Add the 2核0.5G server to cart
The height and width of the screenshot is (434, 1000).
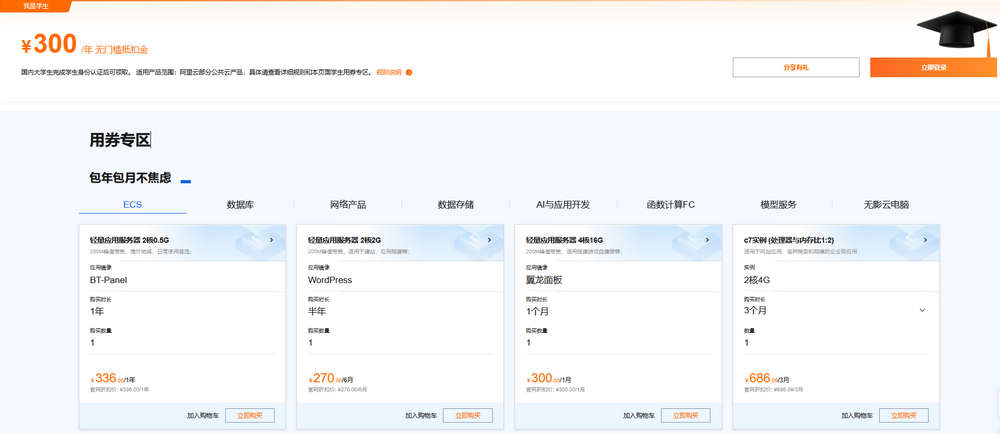click(x=203, y=415)
